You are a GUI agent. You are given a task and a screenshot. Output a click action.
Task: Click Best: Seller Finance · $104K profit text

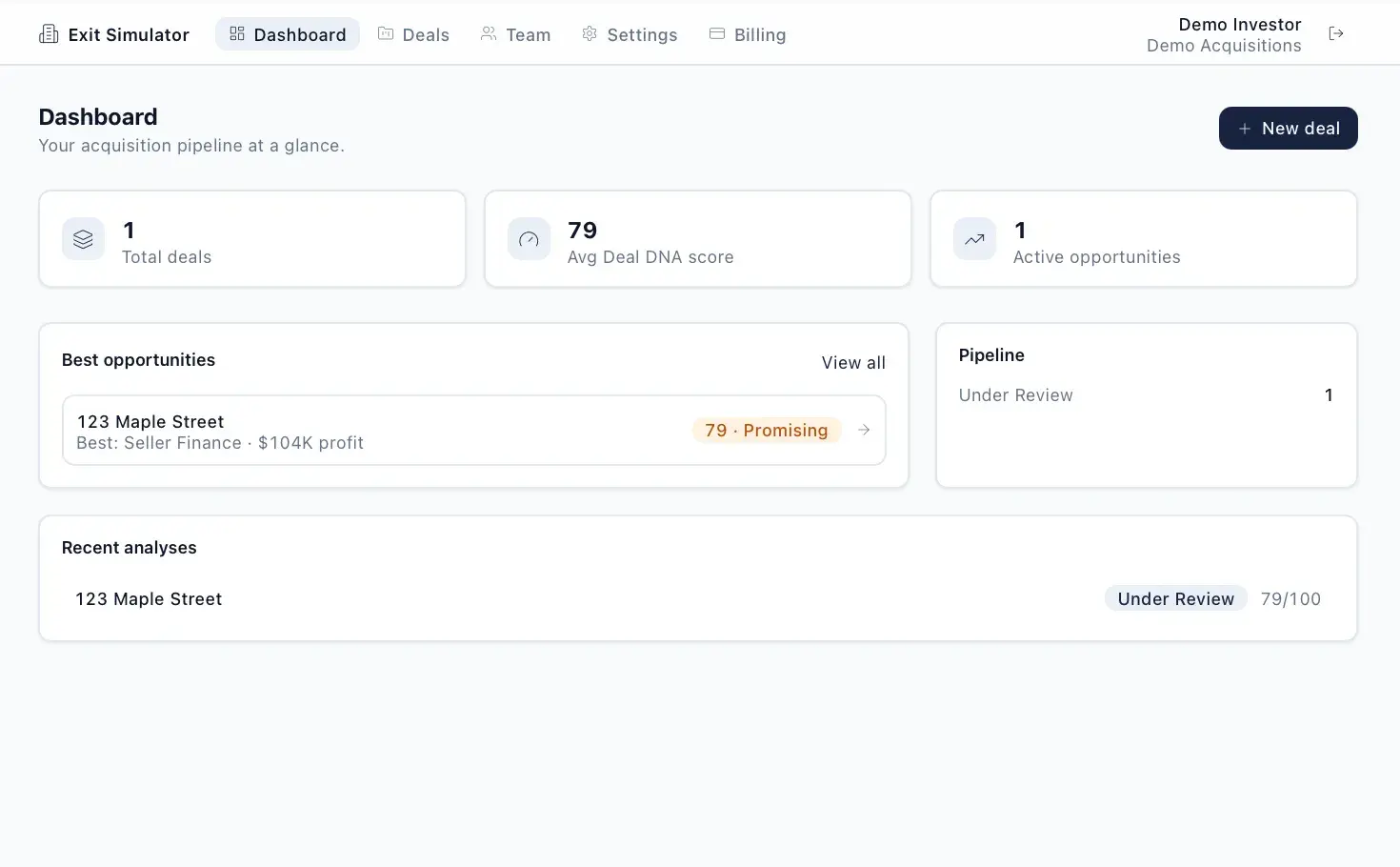220,443
